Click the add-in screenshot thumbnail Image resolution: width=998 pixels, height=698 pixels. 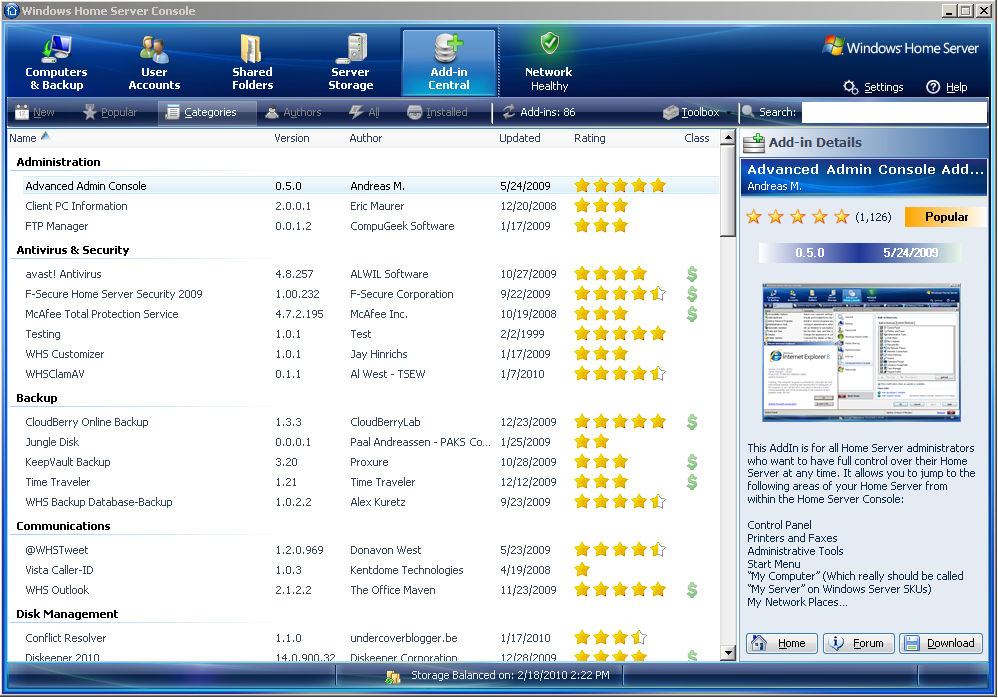coord(861,352)
